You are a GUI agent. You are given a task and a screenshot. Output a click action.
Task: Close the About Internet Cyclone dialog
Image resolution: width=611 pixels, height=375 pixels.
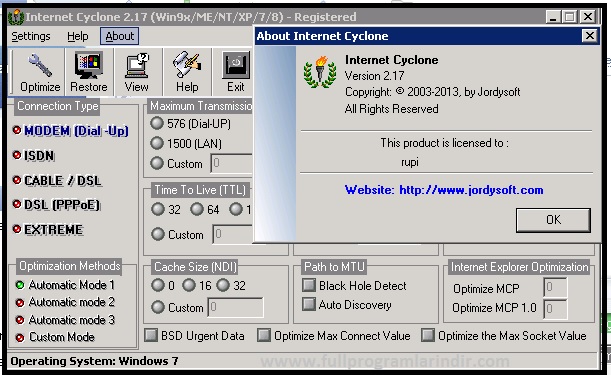pyautogui.click(x=590, y=36)
